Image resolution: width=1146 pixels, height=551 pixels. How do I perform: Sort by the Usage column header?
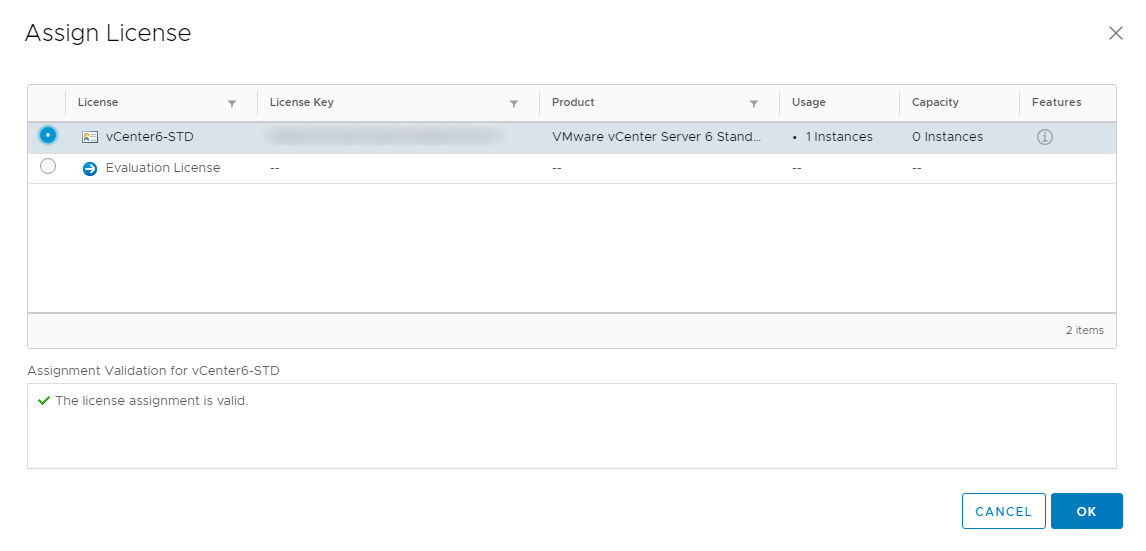(x=808, y=102)
